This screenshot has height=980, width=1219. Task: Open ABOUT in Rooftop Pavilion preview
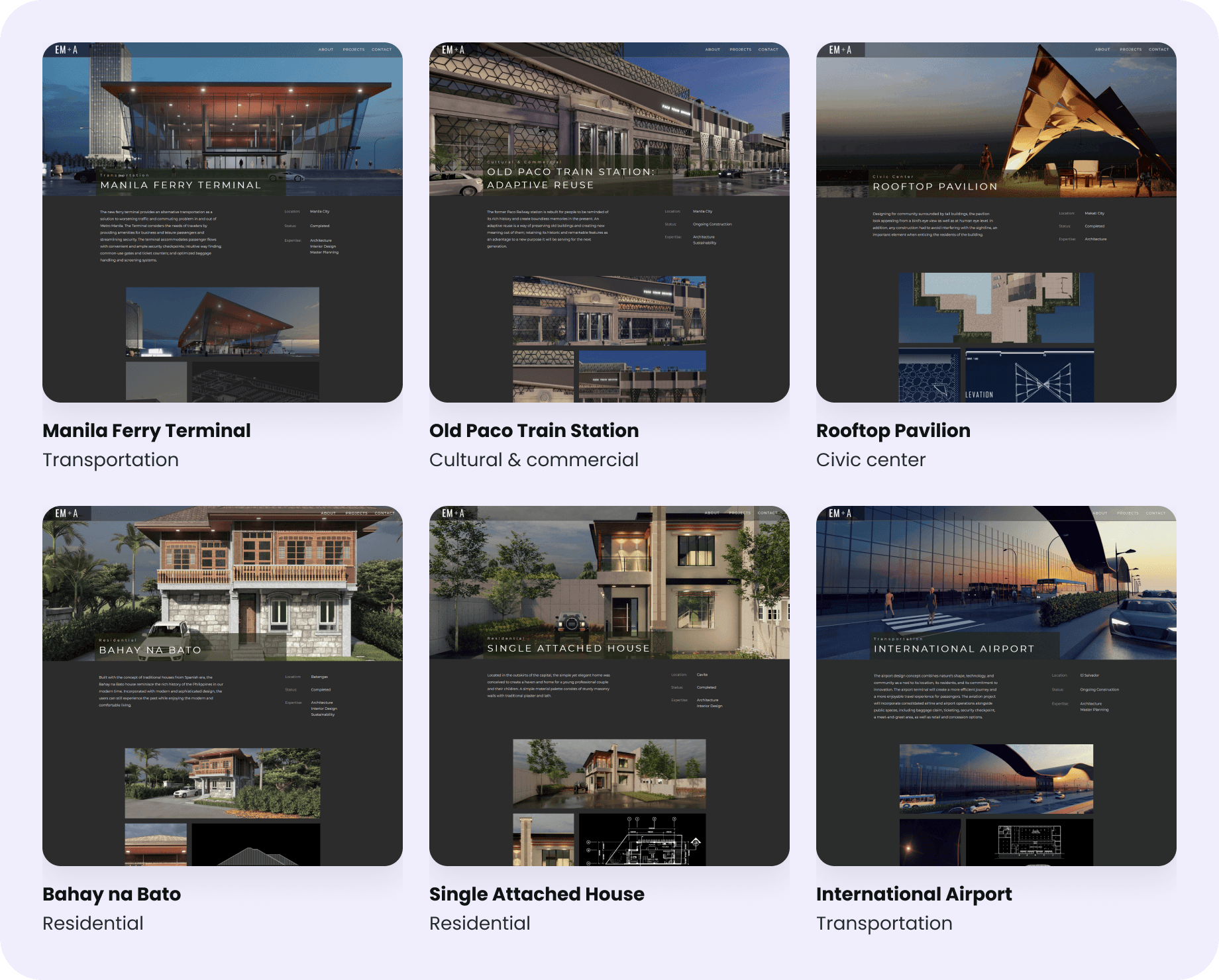(1102, 50)
